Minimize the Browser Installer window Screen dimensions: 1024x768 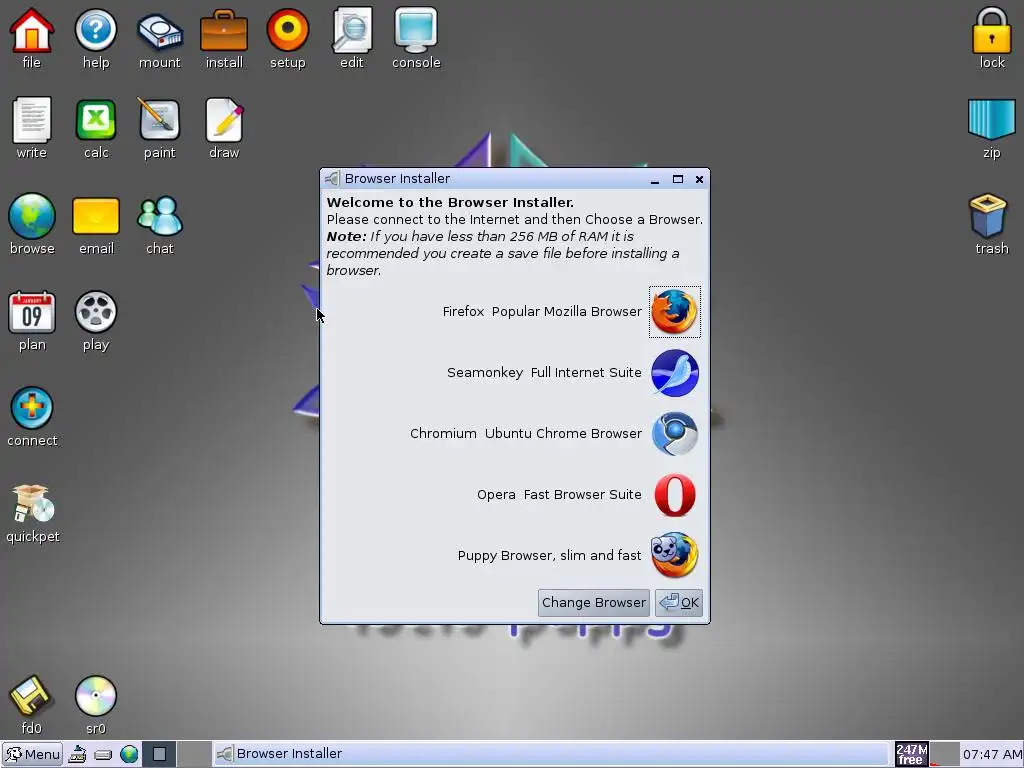(x=655, y=180)
